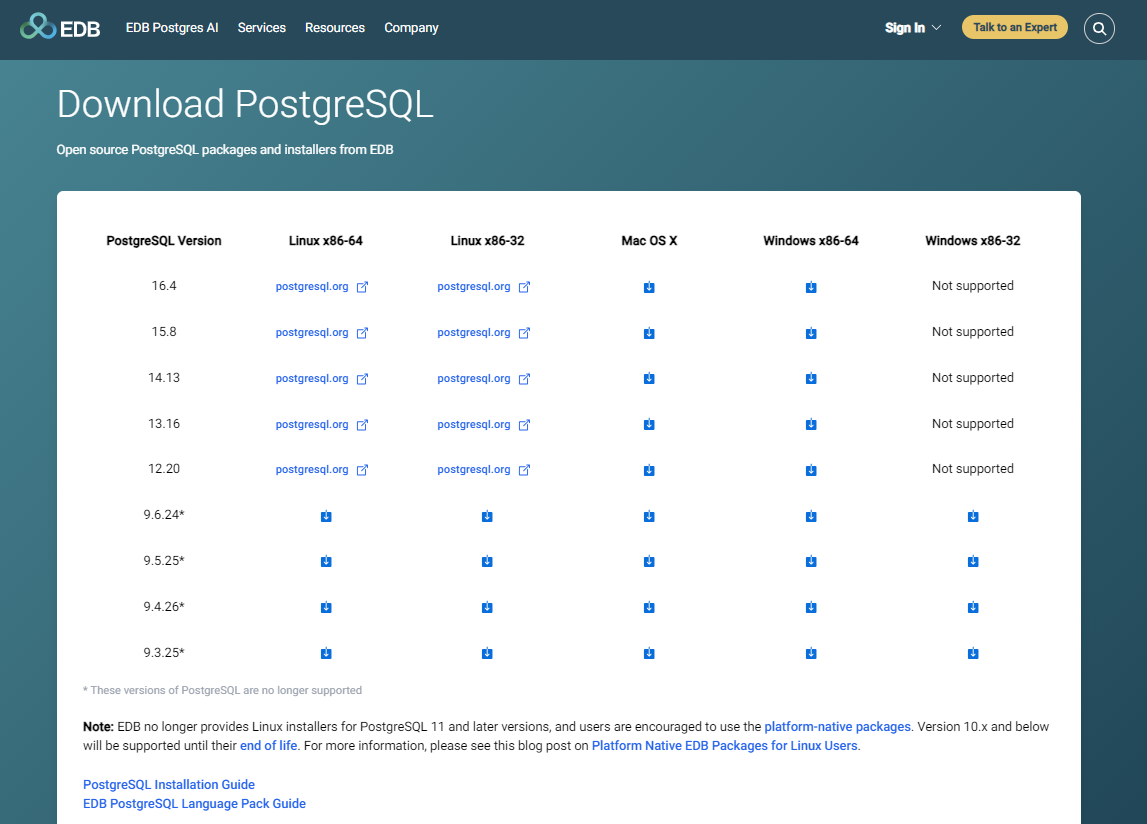Image resolution: width=1147 pixels, height=824 pixels.
Task: Open postgresql.org link for 12.20 Linux x86-32
Action: 484,470
